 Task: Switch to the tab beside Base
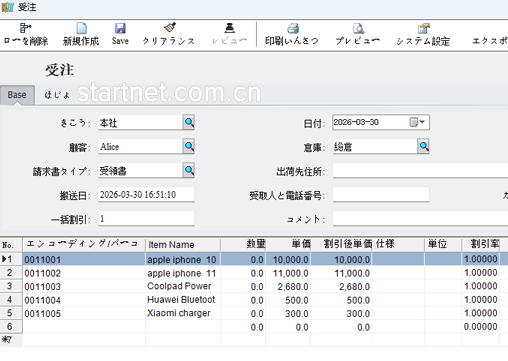tap(57, 95)
